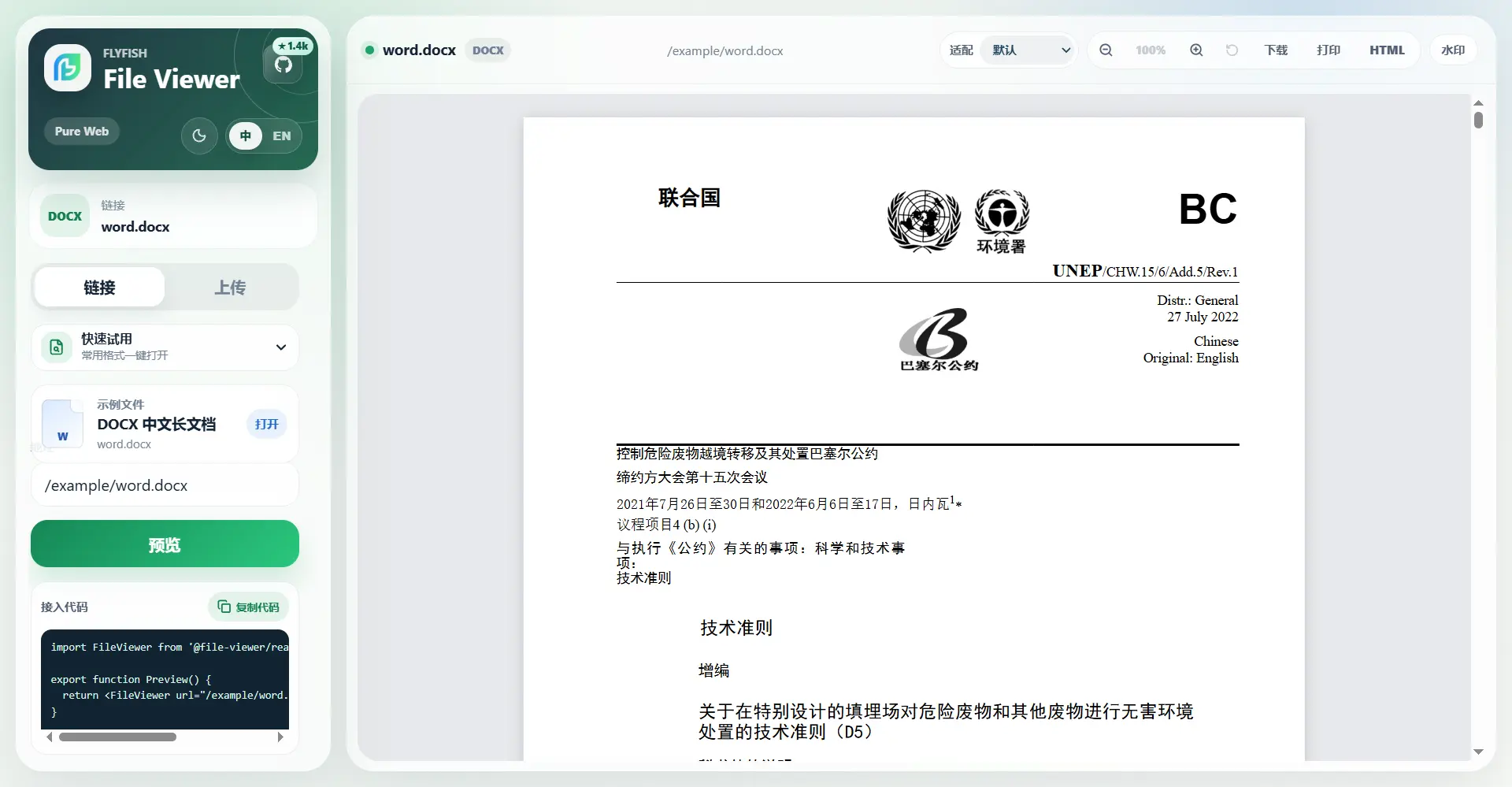Click the 环境署 UNEP logo
1512x787 pixels.
1002,221
